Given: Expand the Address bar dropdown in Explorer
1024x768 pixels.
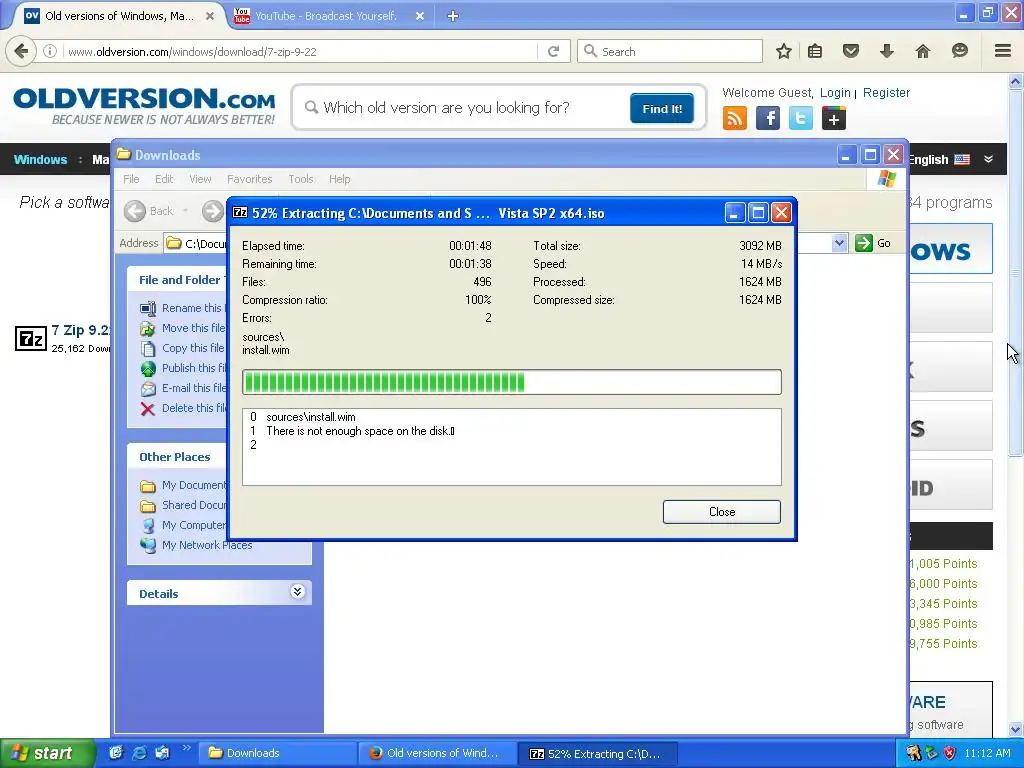Looking at the screenshot, I should click(x=839, y=243).
